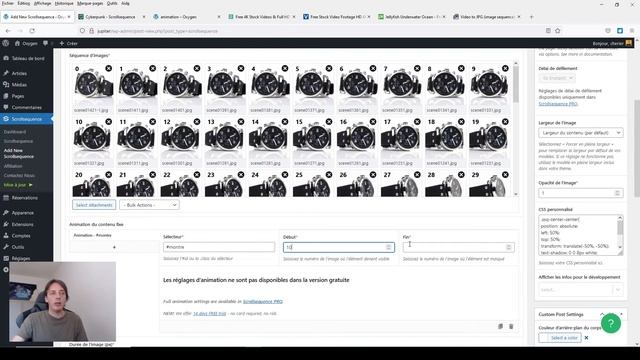Open the Scrollsequence Dashboard submenu item
The image size is (640, 360).
click(x=15, y=132)
